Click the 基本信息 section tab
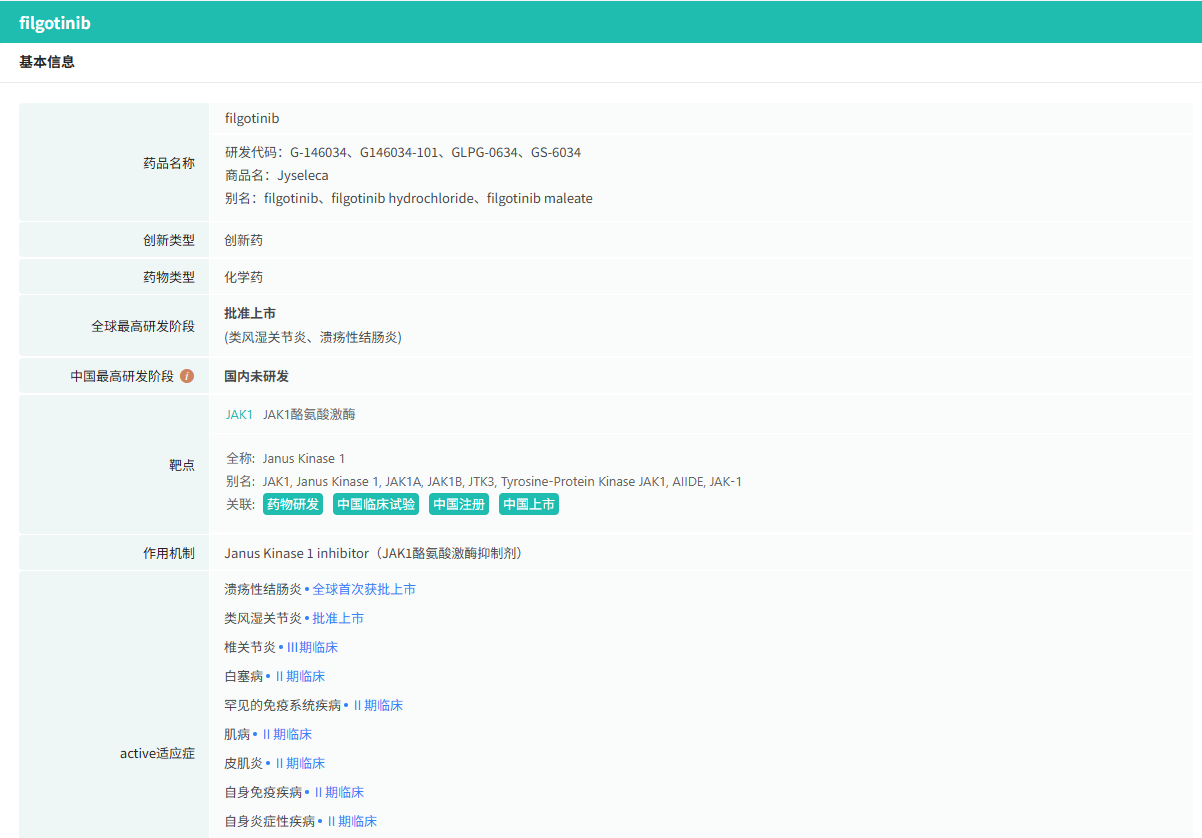 [x=47, y=62]
